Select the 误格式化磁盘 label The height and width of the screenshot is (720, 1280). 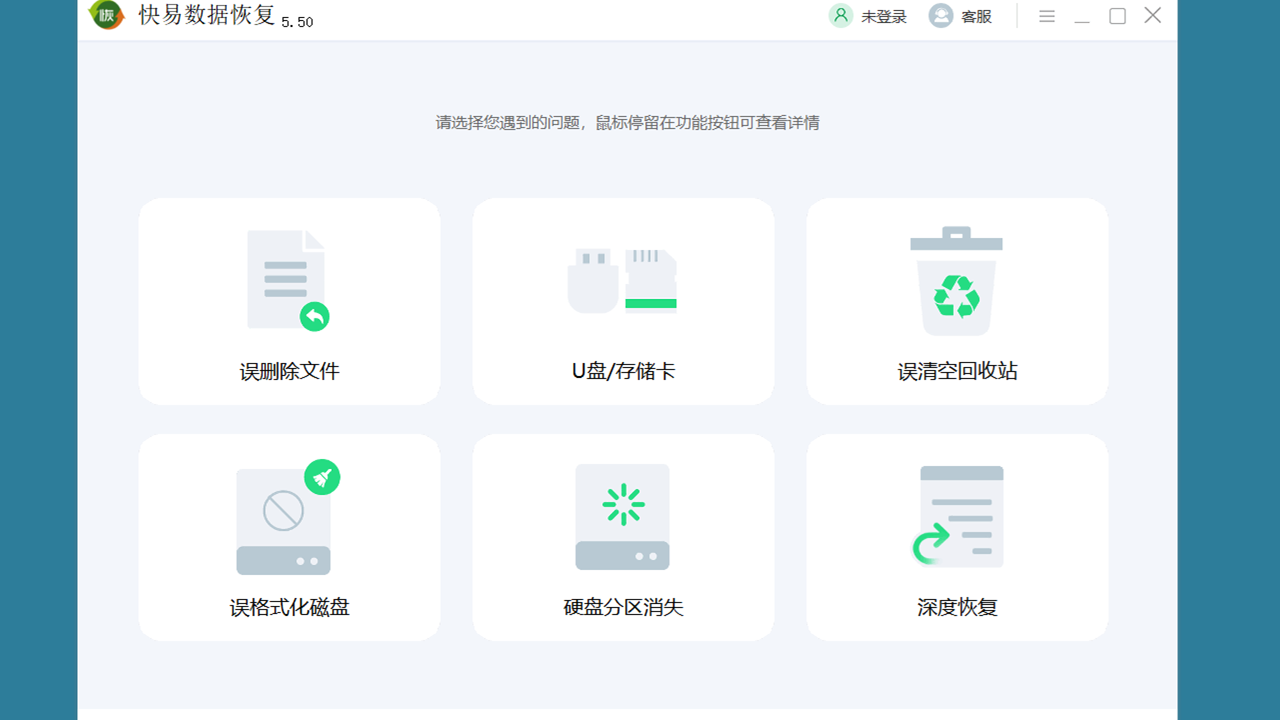point(289,607)
